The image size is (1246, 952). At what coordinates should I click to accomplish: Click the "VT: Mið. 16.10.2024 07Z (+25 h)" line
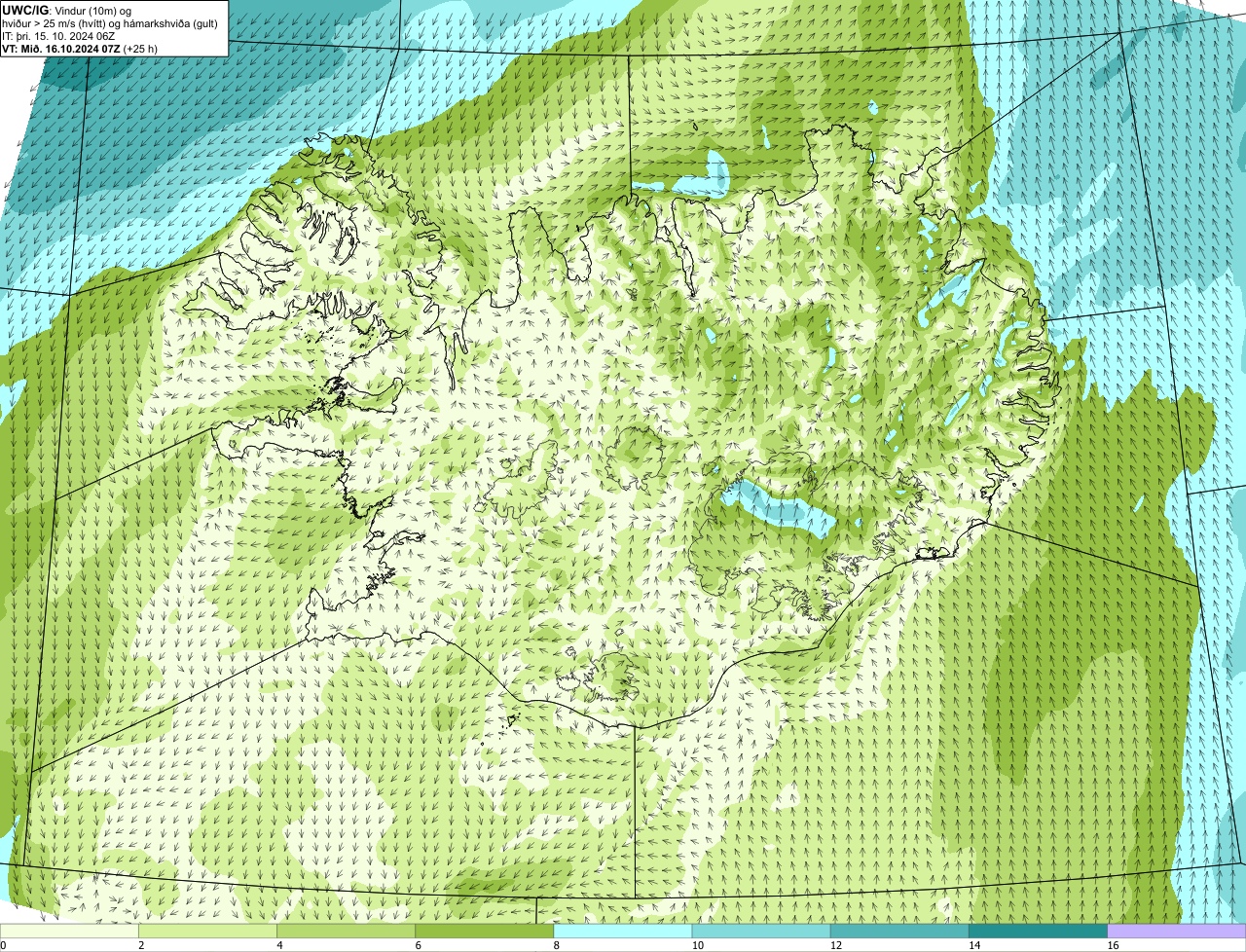click(80, 48)
